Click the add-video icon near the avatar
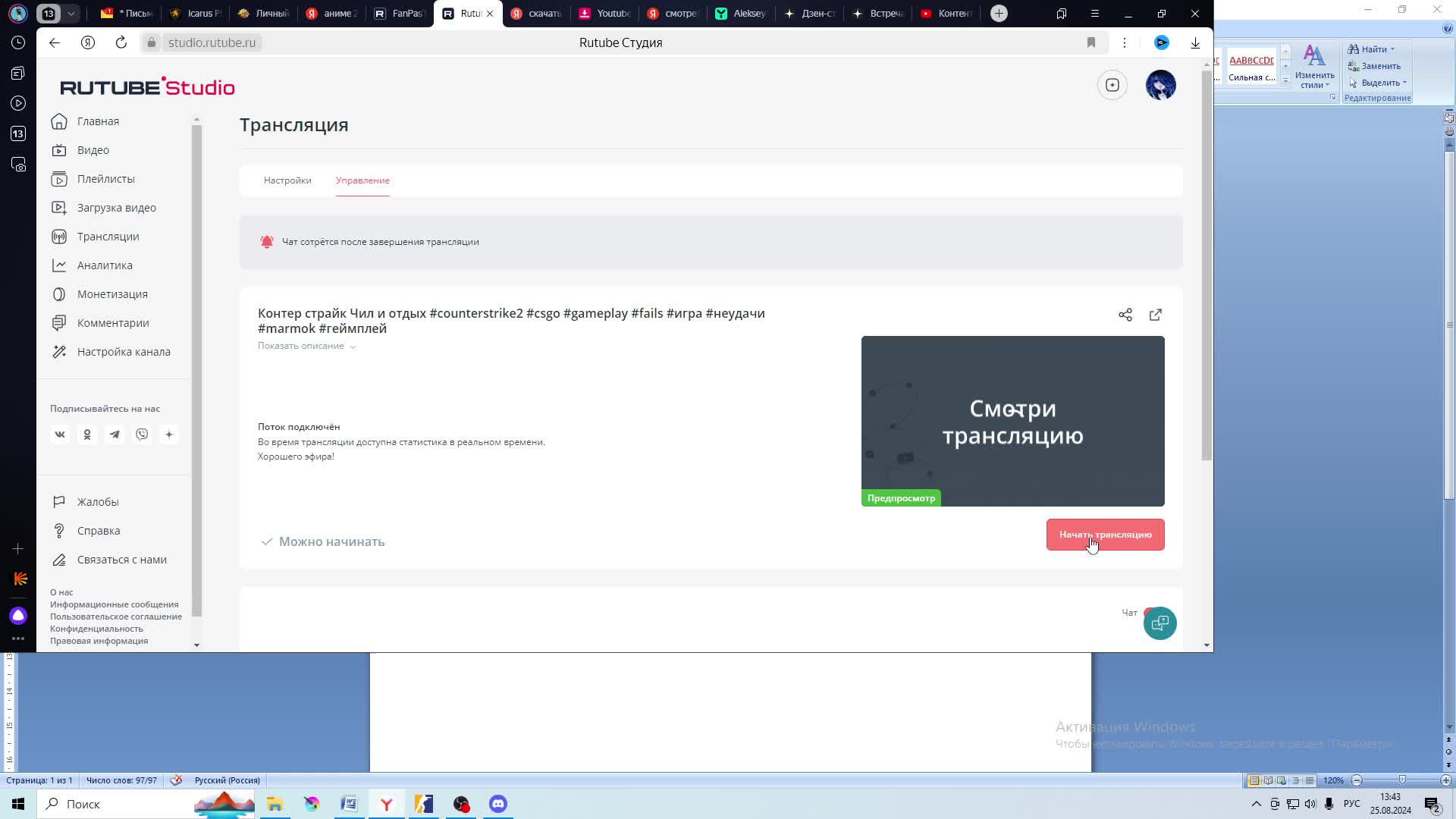Screen dimensions: 1456x819 [x=1112, y=85]
